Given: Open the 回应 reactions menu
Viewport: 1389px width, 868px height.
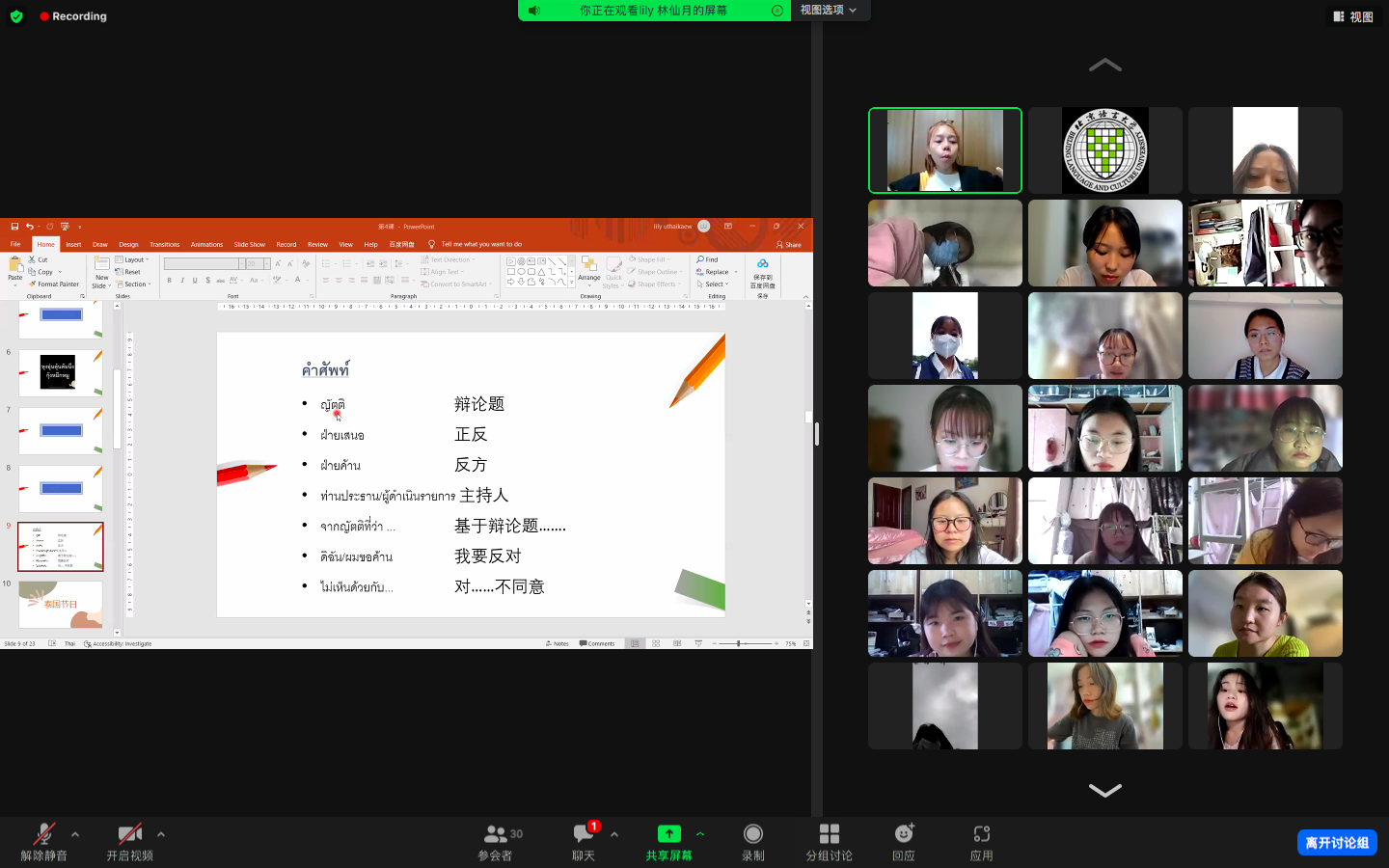Looking at the screenshot, I should 904,841.
